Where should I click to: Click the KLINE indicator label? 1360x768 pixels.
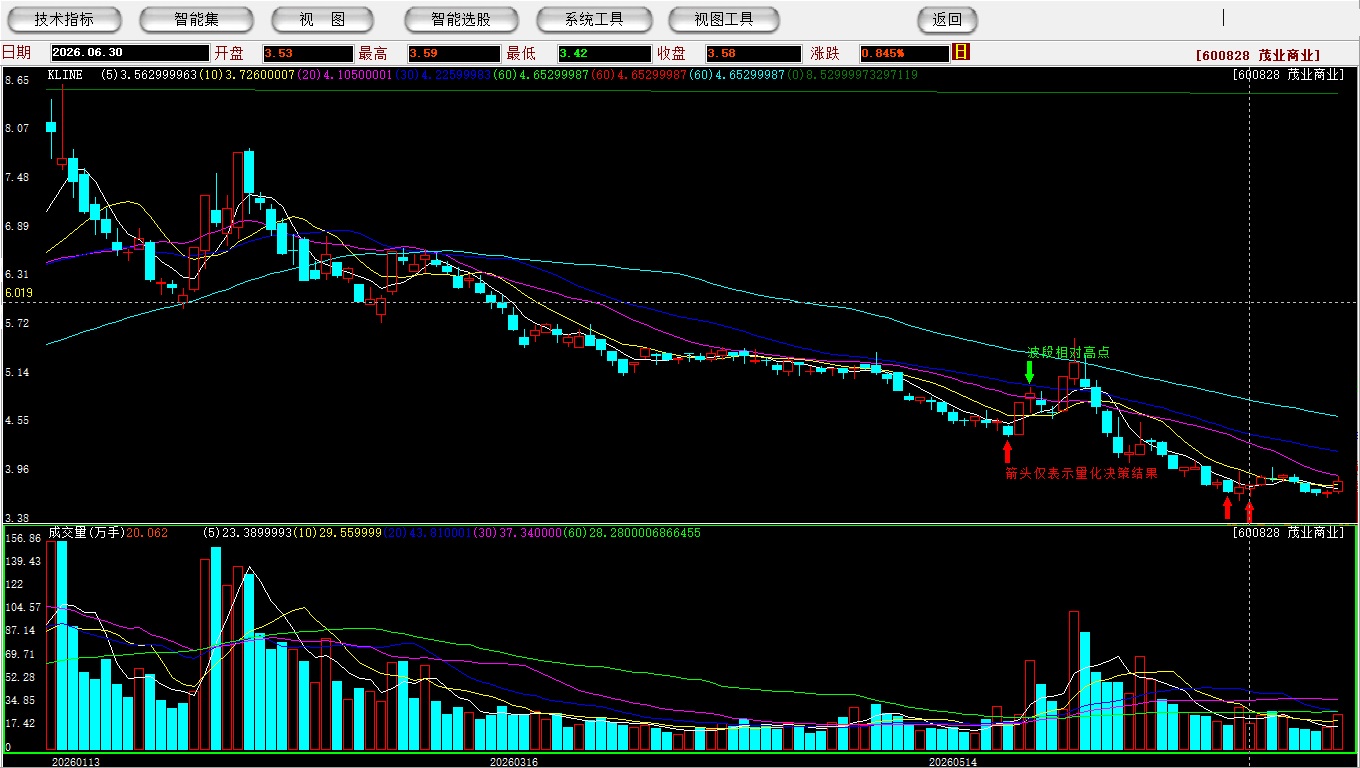tap(66, 75)
